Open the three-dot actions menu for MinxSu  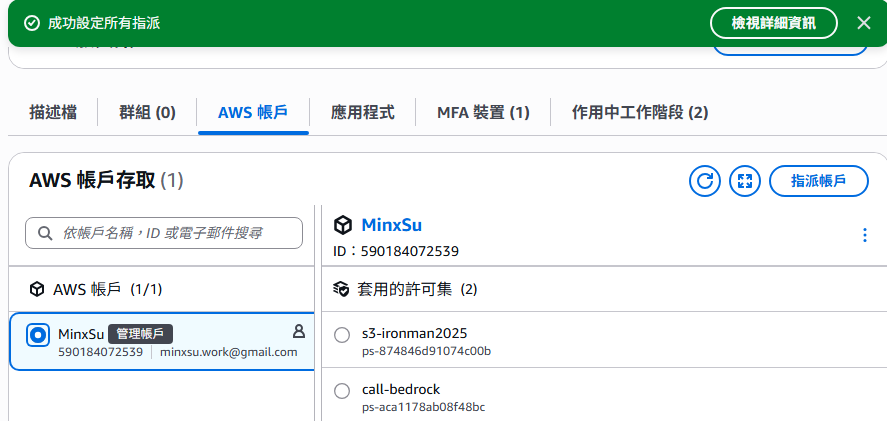pyautogui.click(x=864, y=235)
